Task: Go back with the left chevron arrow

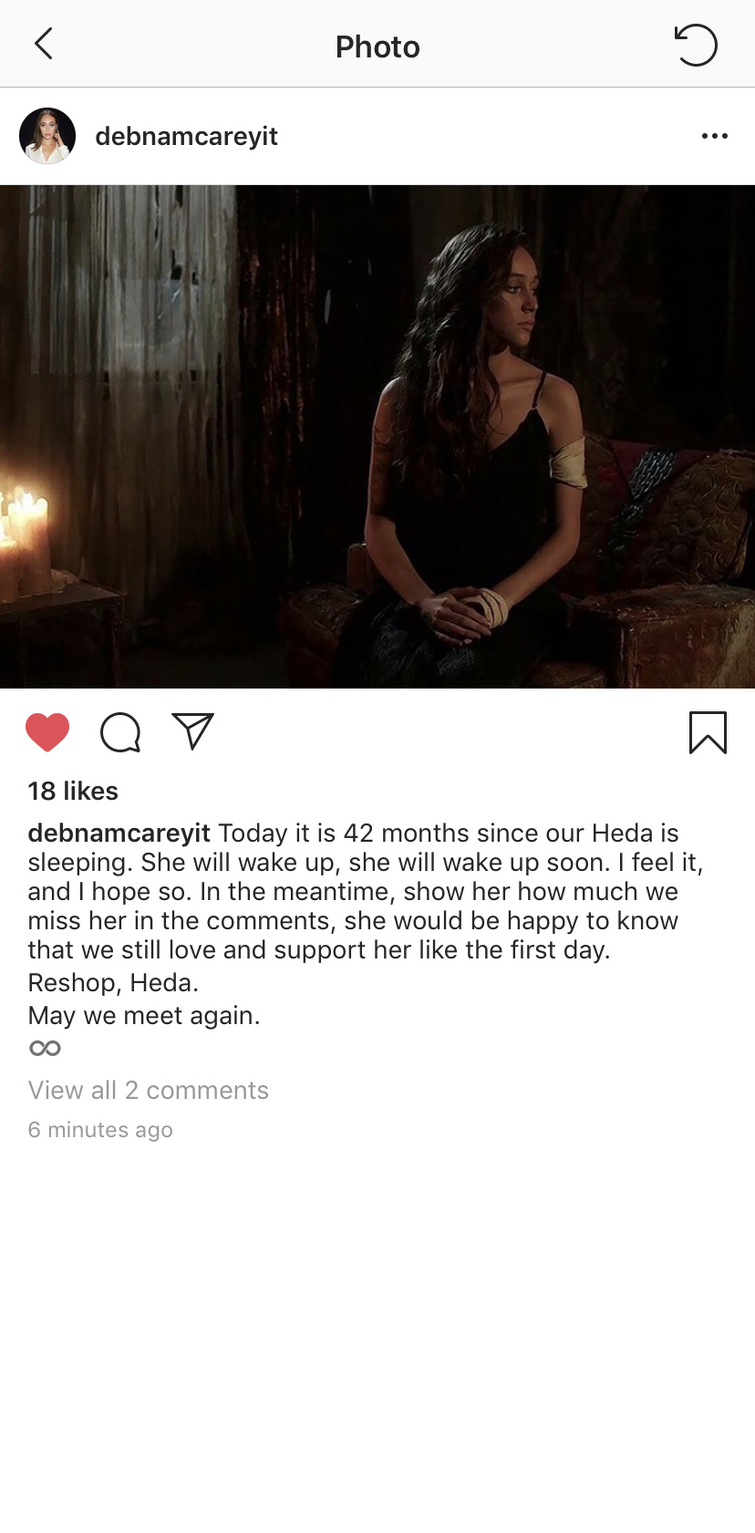Action: [43, 44]
